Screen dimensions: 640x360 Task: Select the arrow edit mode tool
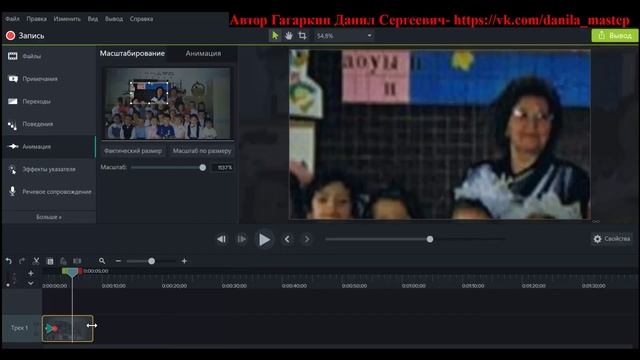click(x=275, y=36)
